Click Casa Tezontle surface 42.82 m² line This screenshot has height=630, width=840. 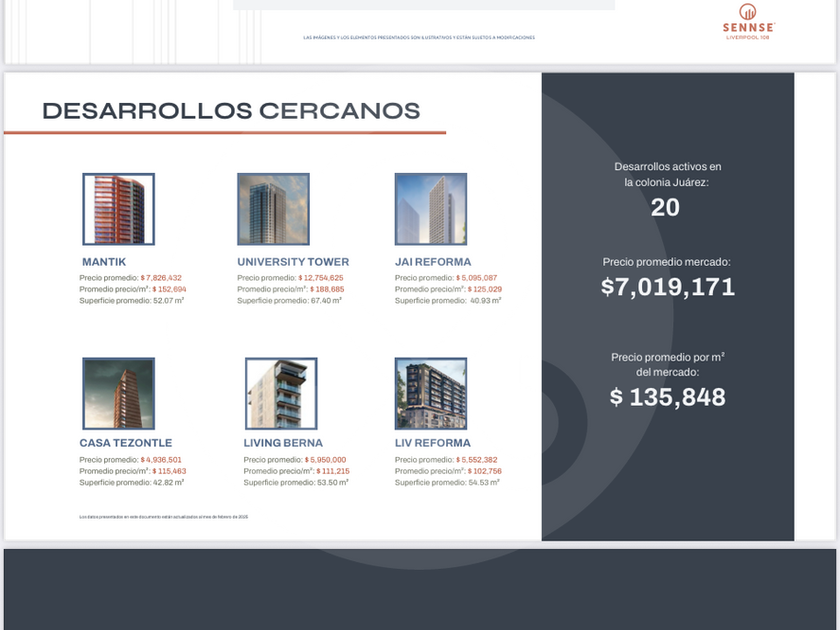coord(132,483)
